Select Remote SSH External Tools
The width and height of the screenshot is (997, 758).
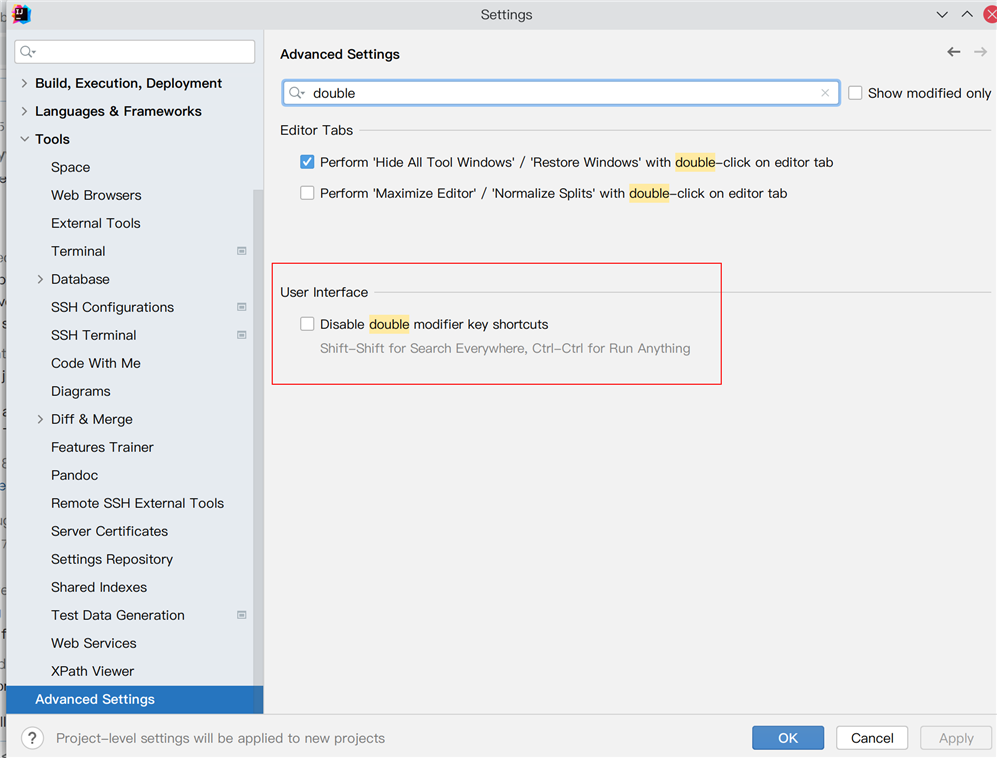coord(137,503)
